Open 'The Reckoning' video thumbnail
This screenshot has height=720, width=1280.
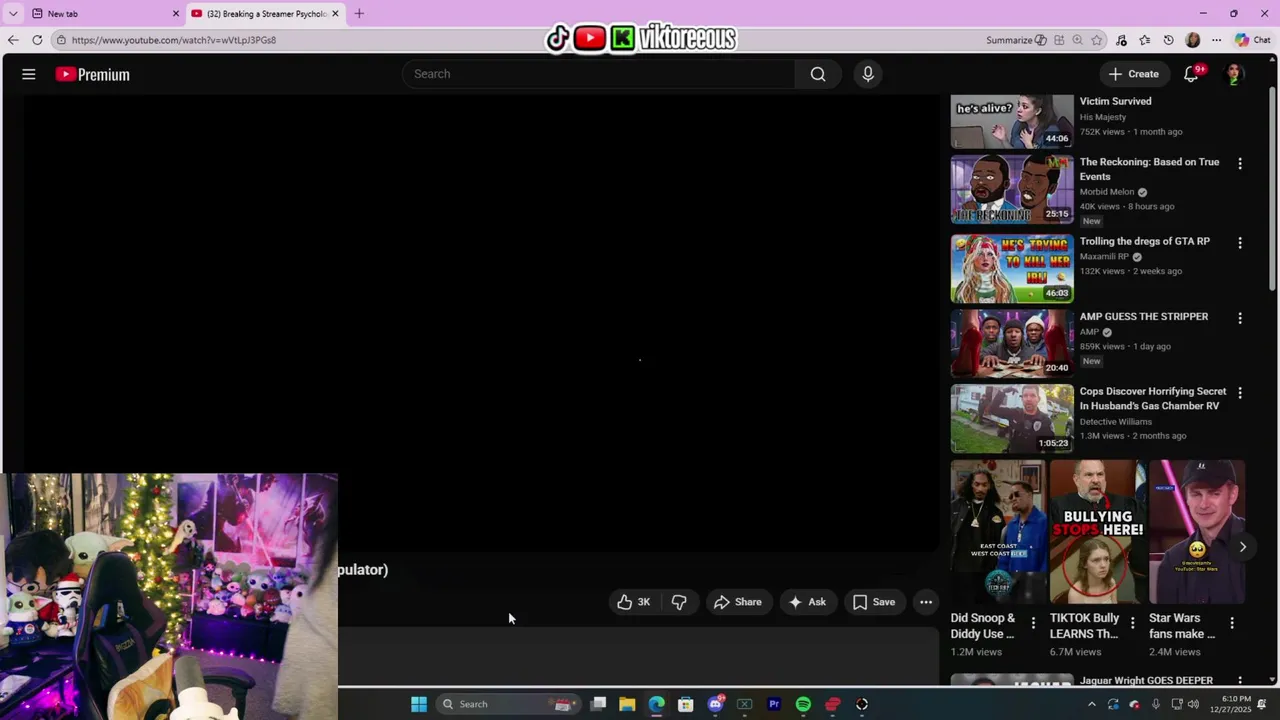click(1012, 189)
